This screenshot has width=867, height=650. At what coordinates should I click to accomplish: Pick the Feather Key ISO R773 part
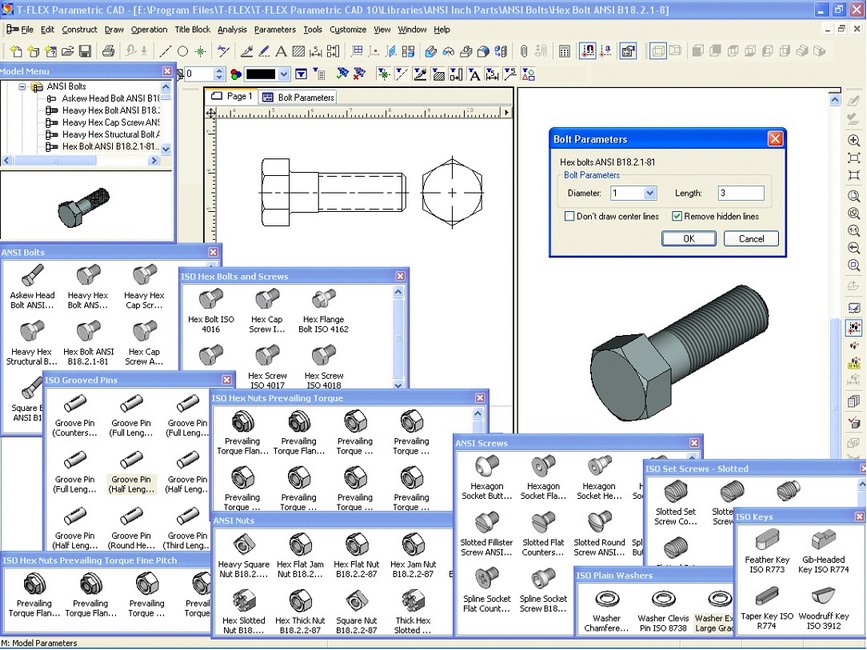coord(766,542)
